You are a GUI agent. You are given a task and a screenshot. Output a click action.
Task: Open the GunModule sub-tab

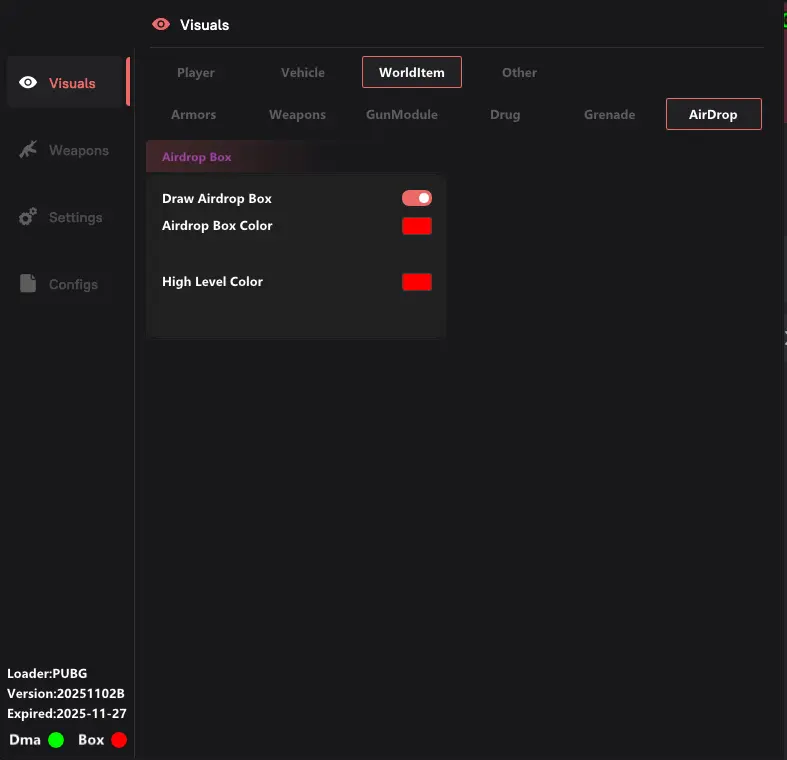pos(401,114)
